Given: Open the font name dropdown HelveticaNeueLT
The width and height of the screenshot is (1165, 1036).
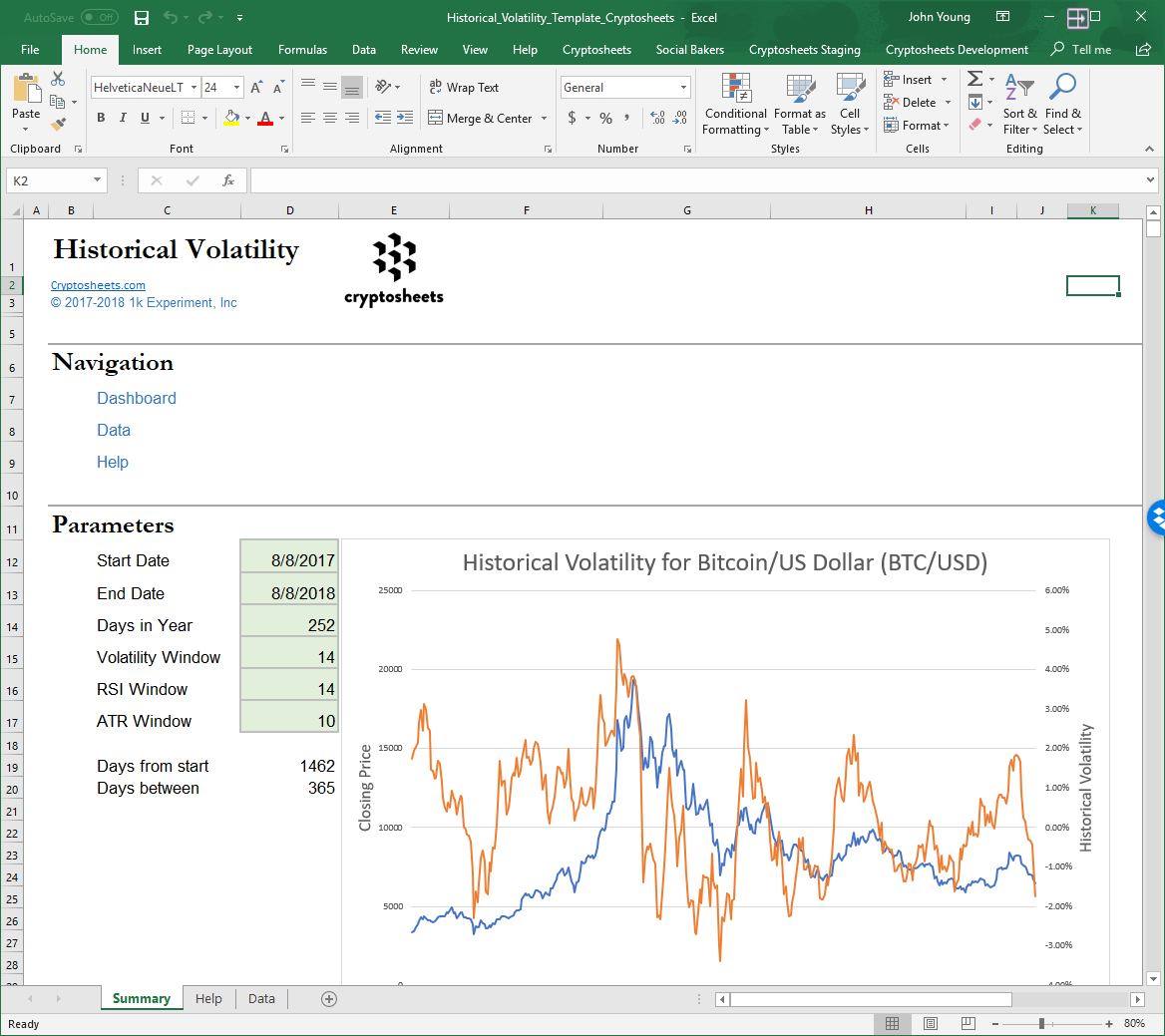Looking at the screenshot, I should pos(194,88).
